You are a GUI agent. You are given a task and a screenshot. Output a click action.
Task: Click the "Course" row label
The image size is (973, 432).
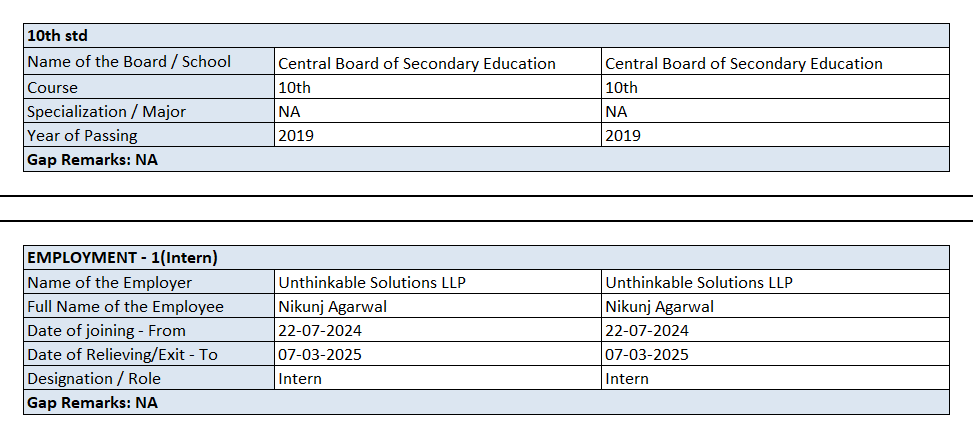coord(53,87)
